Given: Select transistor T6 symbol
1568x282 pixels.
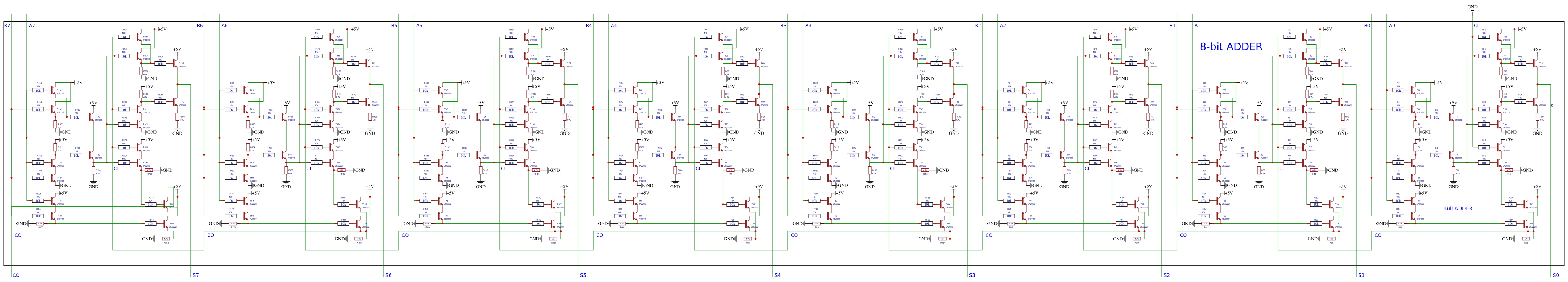Looking at the screenshot, I should 1413,109.
